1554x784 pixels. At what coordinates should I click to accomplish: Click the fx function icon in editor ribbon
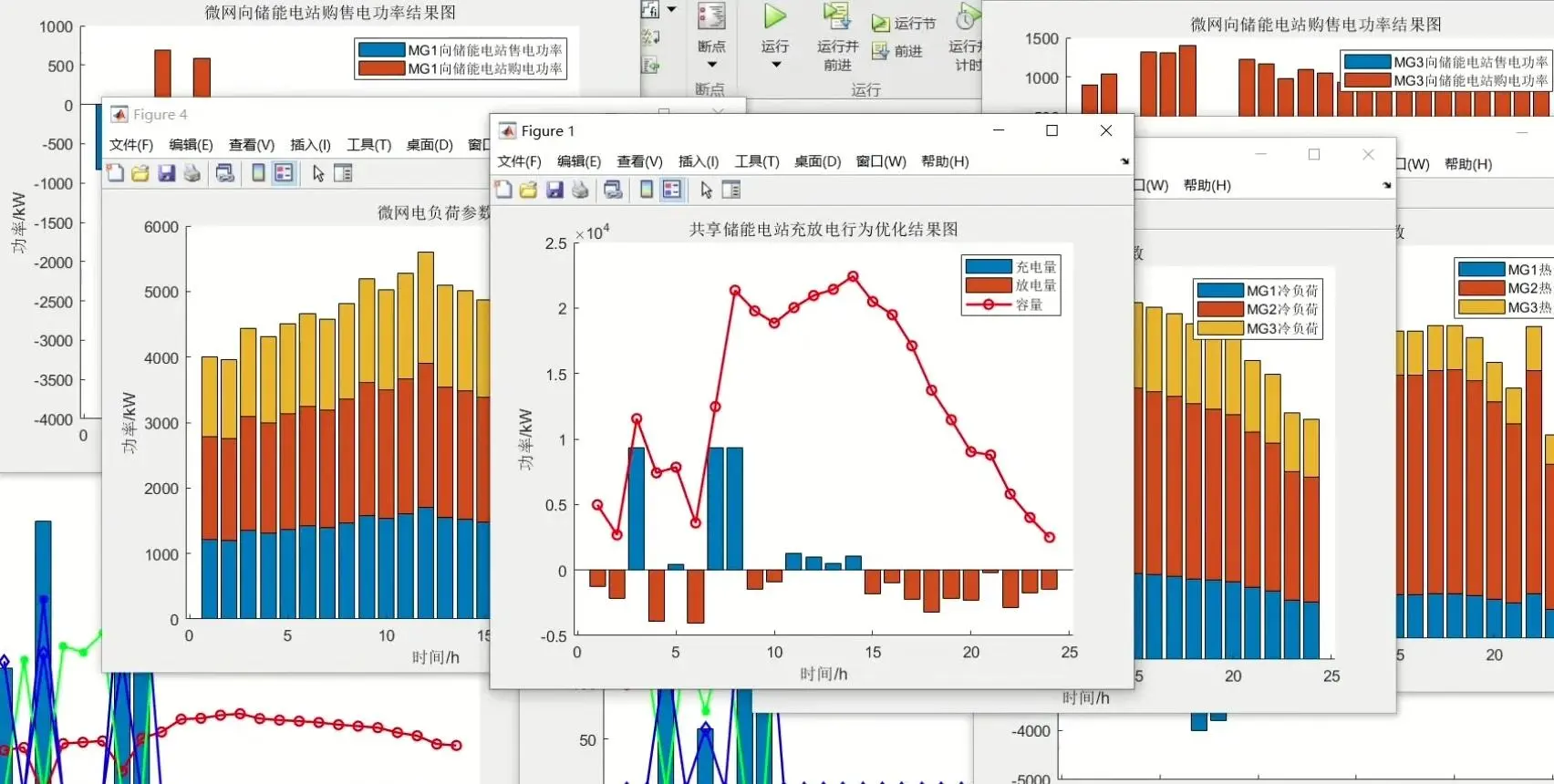tap(650, 10)
